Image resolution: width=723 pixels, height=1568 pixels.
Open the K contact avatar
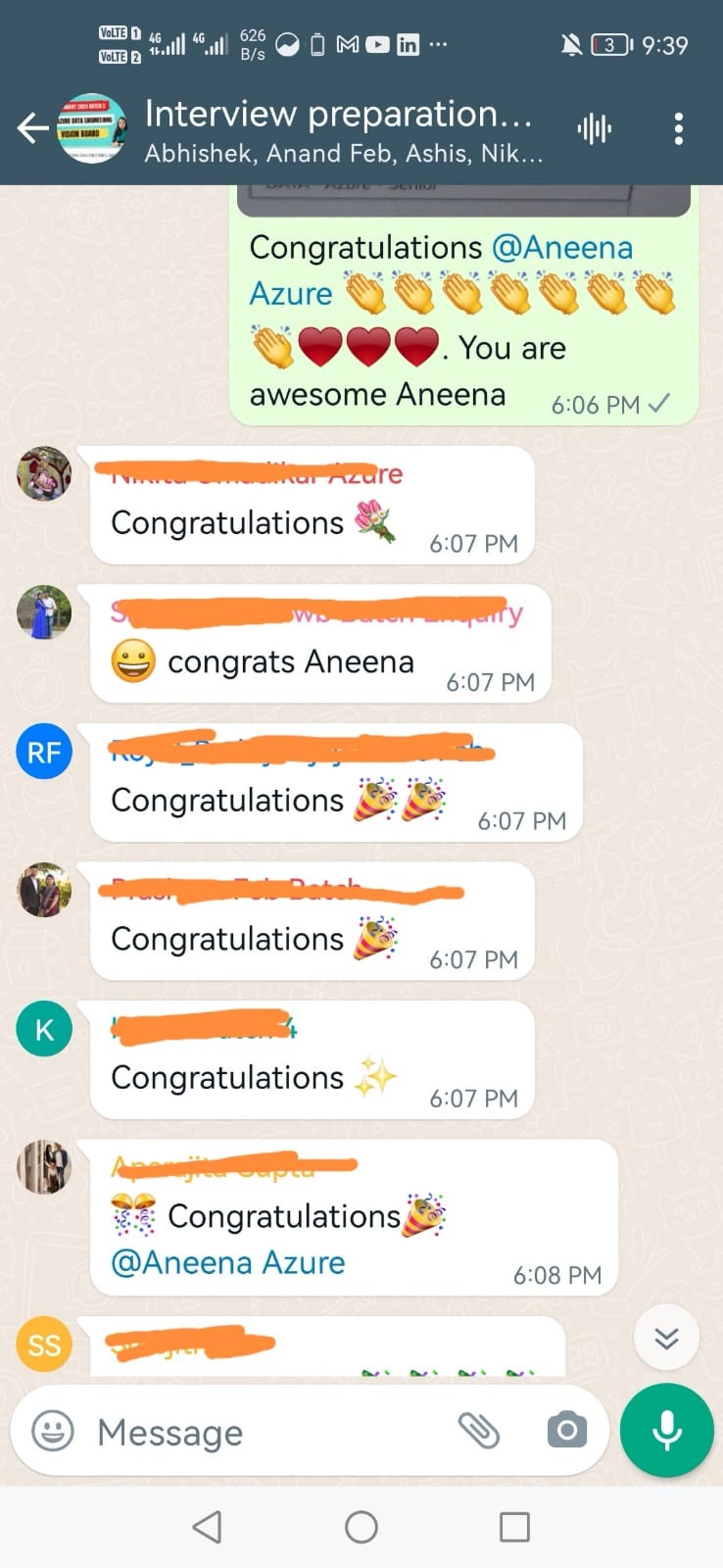[44, 1029]
